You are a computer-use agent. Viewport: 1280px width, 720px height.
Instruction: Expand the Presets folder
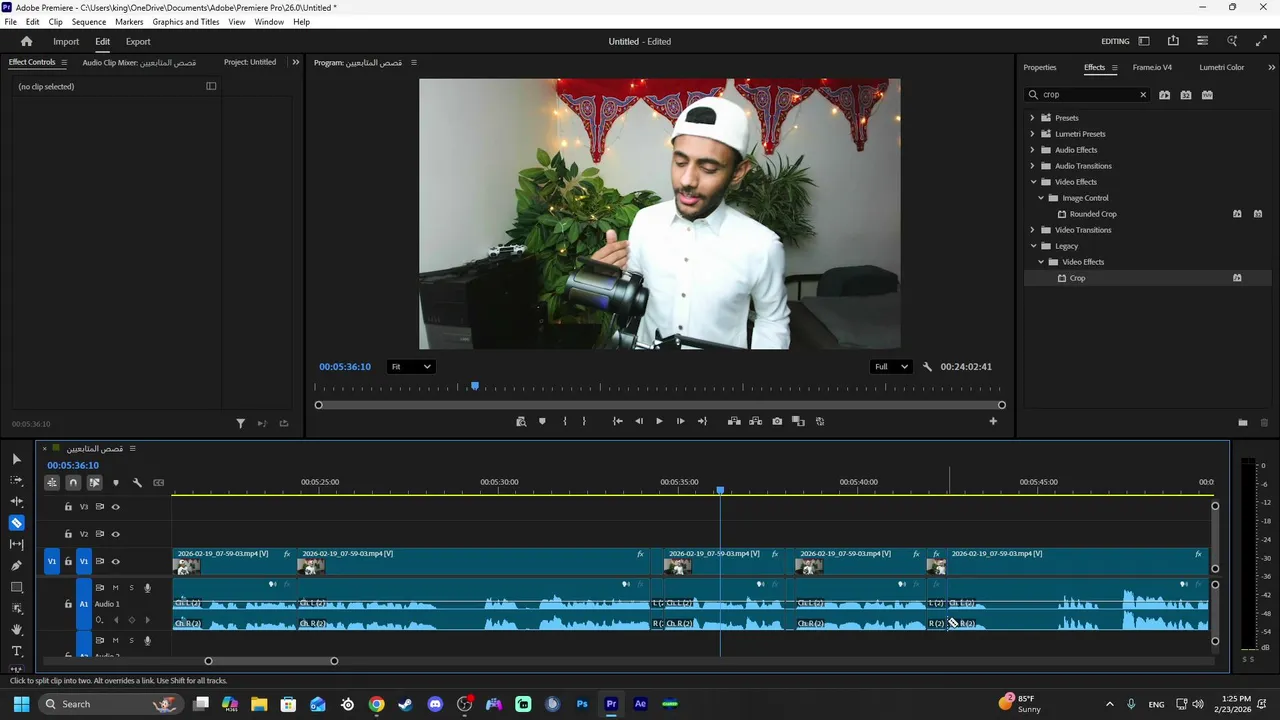[1033, 118]
